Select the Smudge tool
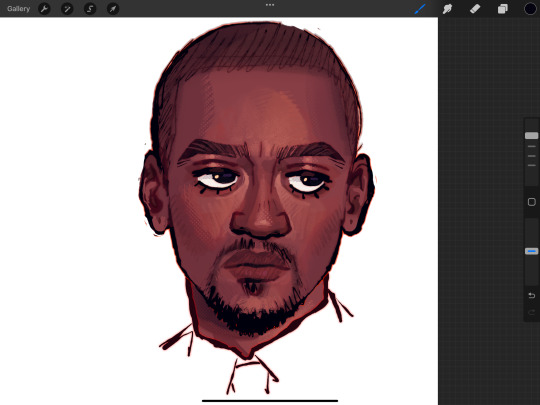Screen dimensions: 540x405 pos(447,9)
